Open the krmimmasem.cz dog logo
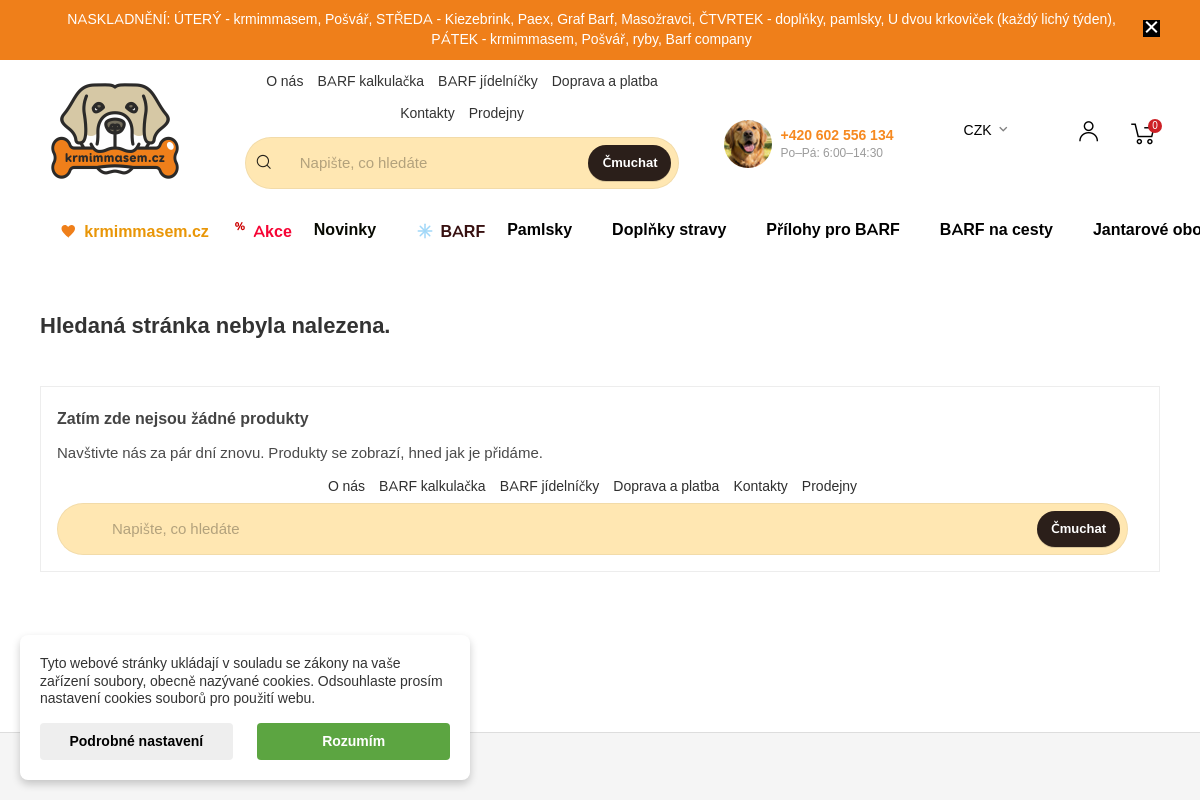This screenshot has width=1200, height=800. pyautogui.click(x=115, y=131)
